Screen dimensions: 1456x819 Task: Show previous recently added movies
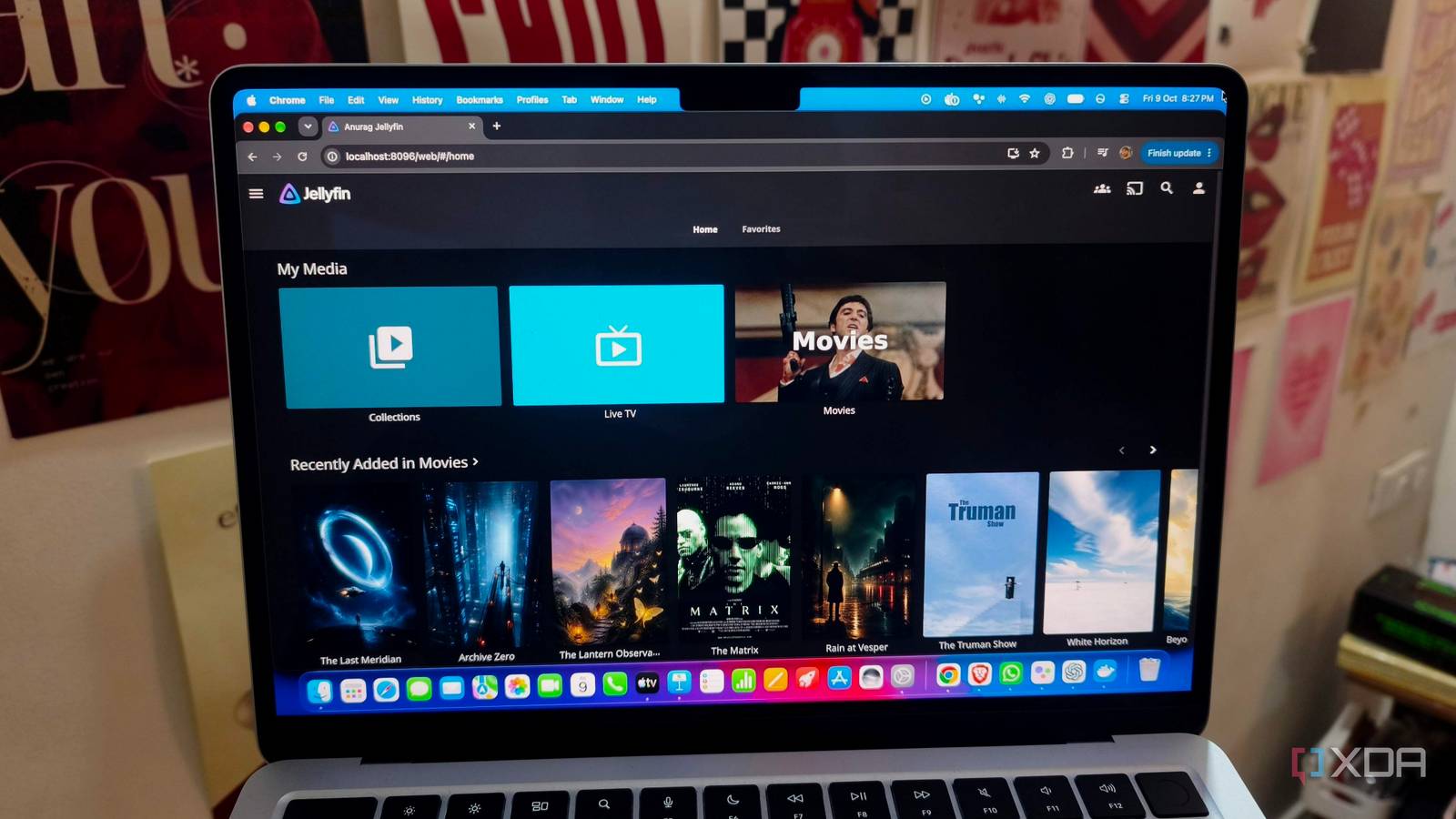[x=1122, y=450]
